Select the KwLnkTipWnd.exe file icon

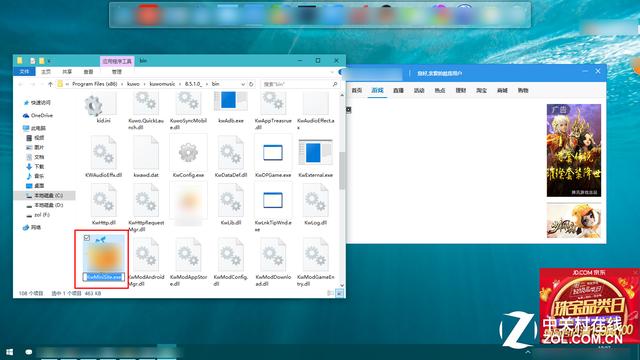click(x=273, y=200)
